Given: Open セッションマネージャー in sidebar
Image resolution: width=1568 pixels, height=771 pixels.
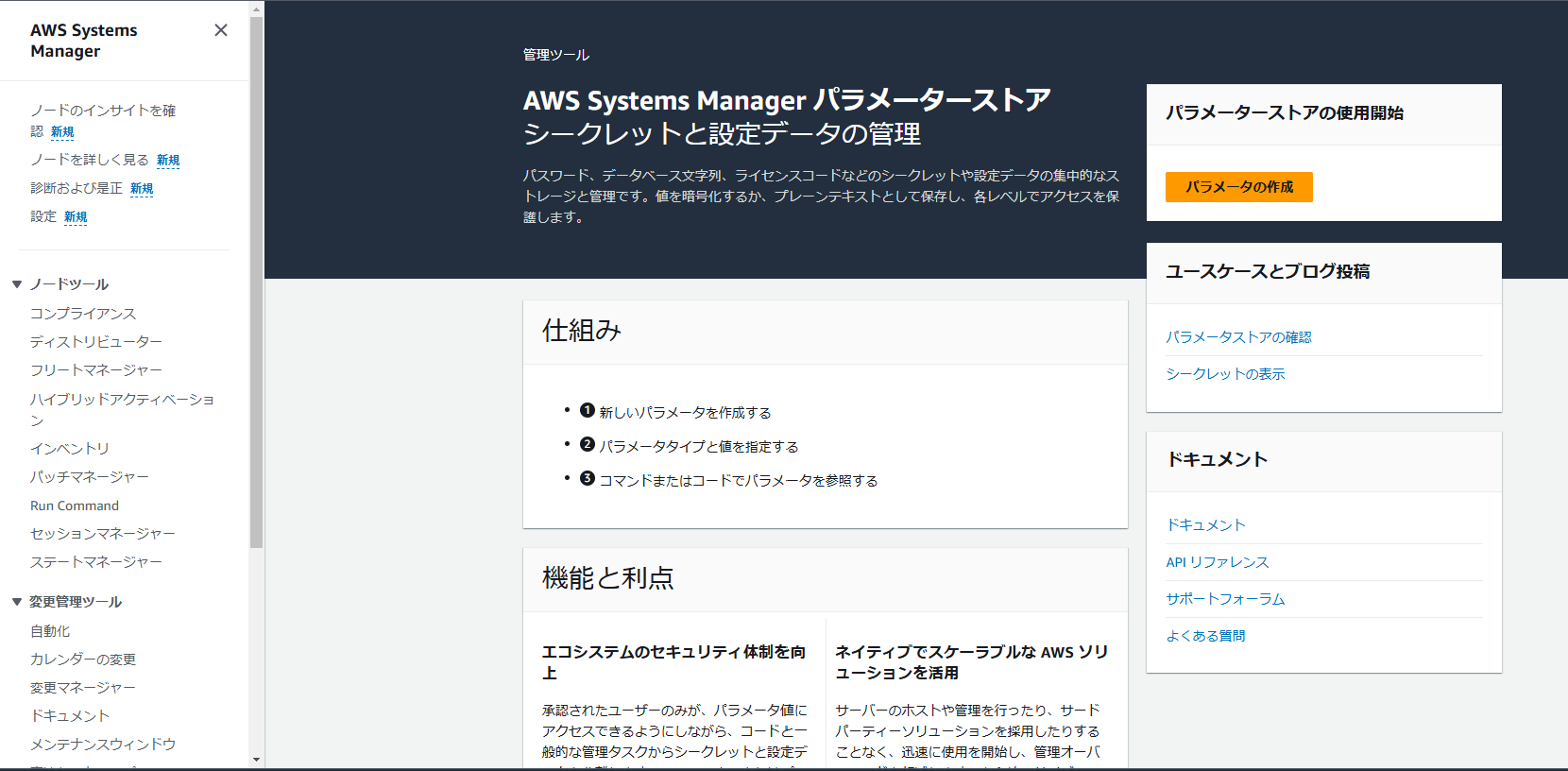Looking at the screenshot, I should [x=103, y=534].
